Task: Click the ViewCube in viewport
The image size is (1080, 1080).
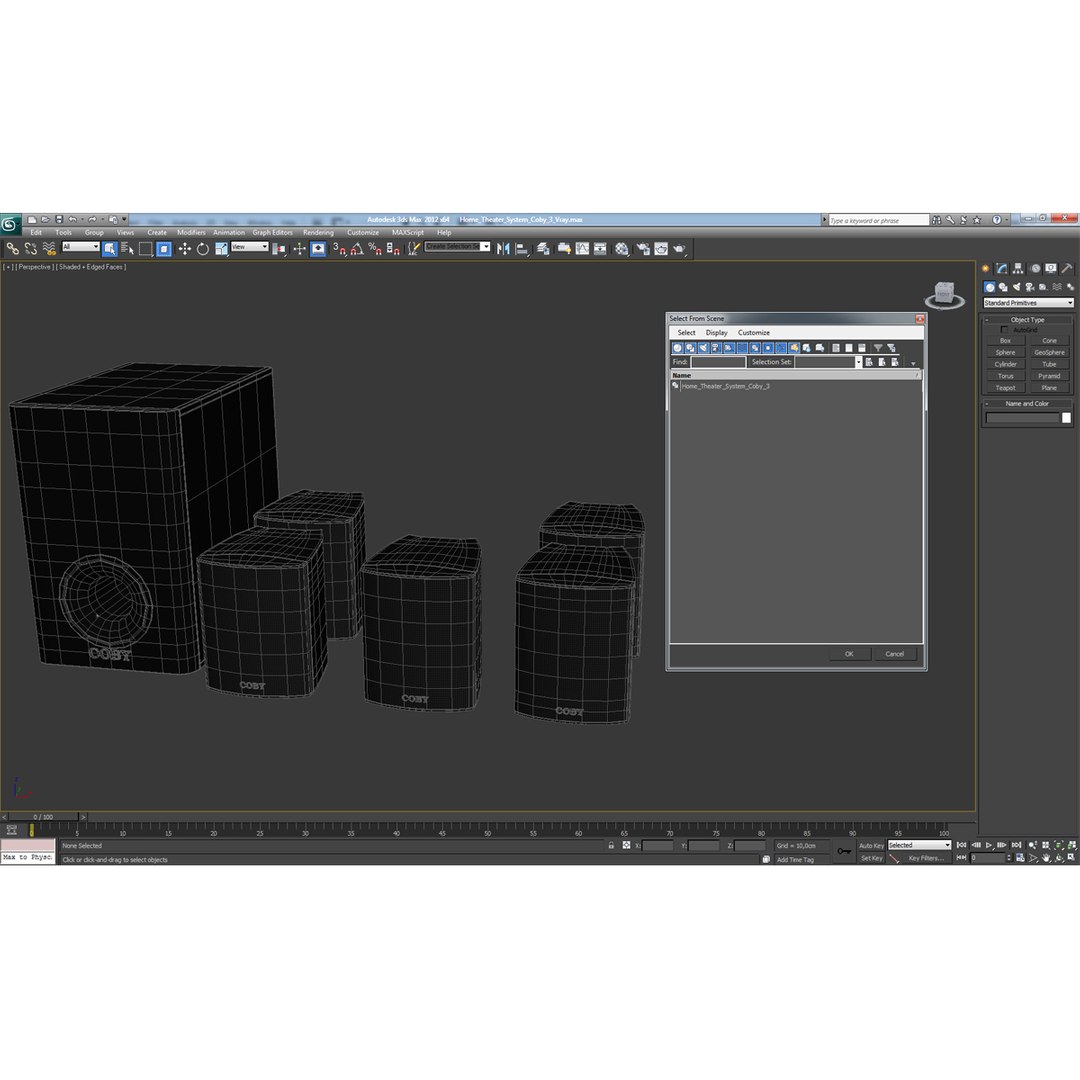Action: pos(944,295)
